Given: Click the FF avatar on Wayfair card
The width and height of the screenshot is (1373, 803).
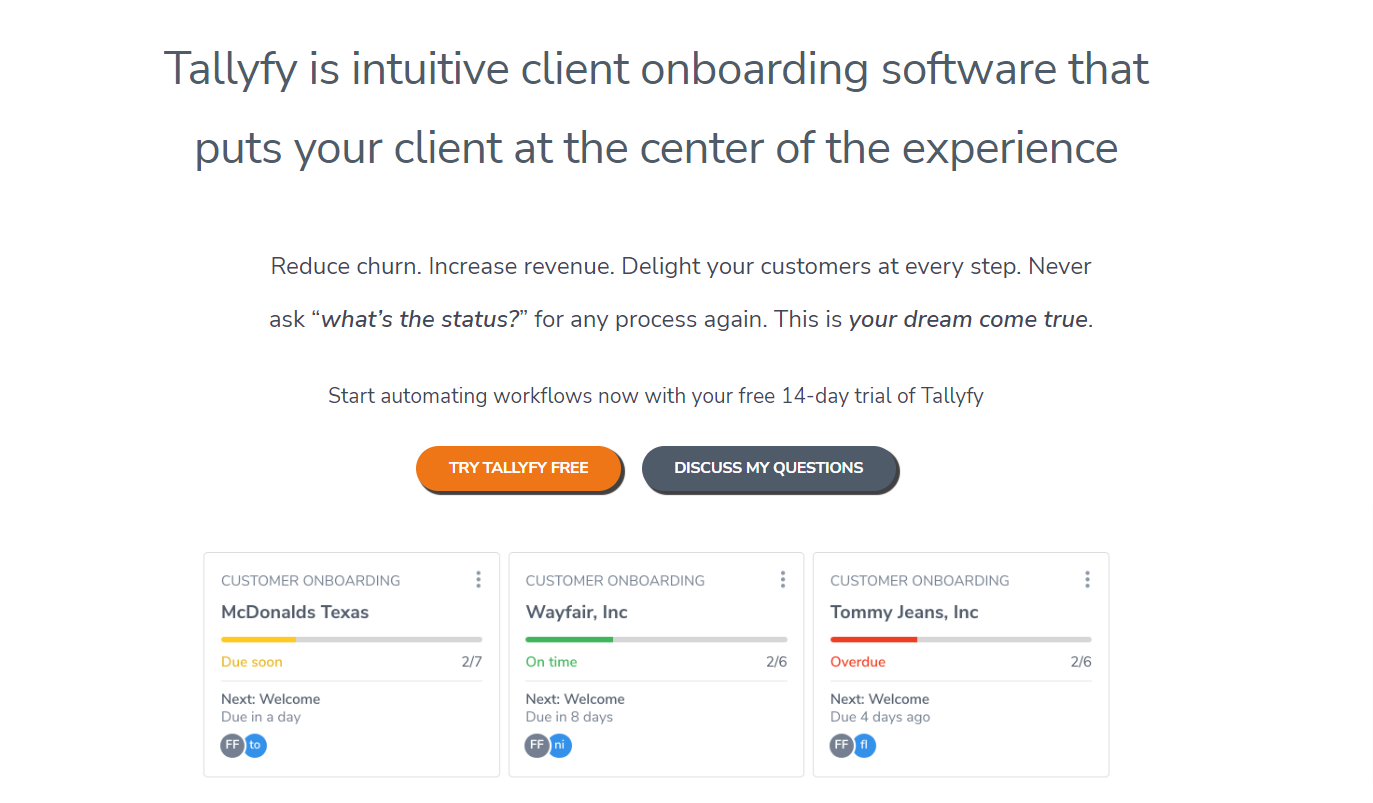Looking at the screenshot, I should pyautogui.click(x=537, y=745).
